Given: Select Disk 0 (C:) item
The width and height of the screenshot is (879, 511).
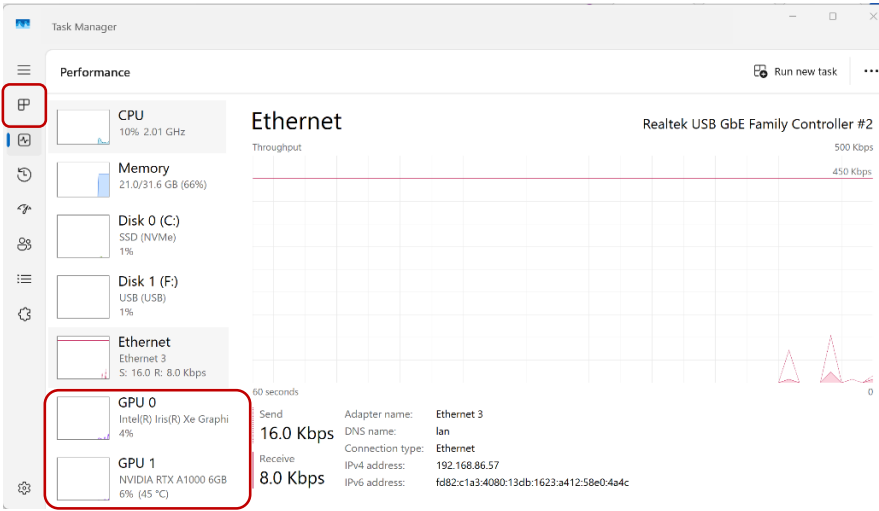Looking at the screenshot, I should [138, 237].
